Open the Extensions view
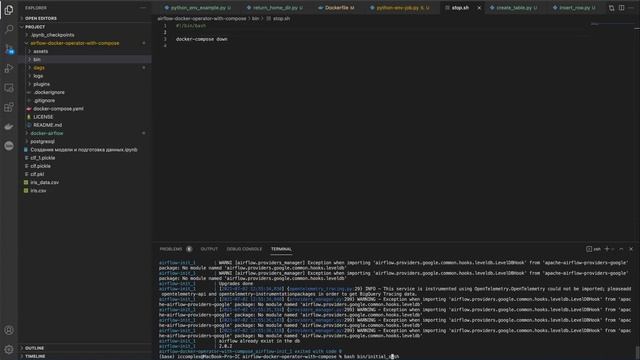The width and height of the screenshot is (640, 360). coord(9,107)
